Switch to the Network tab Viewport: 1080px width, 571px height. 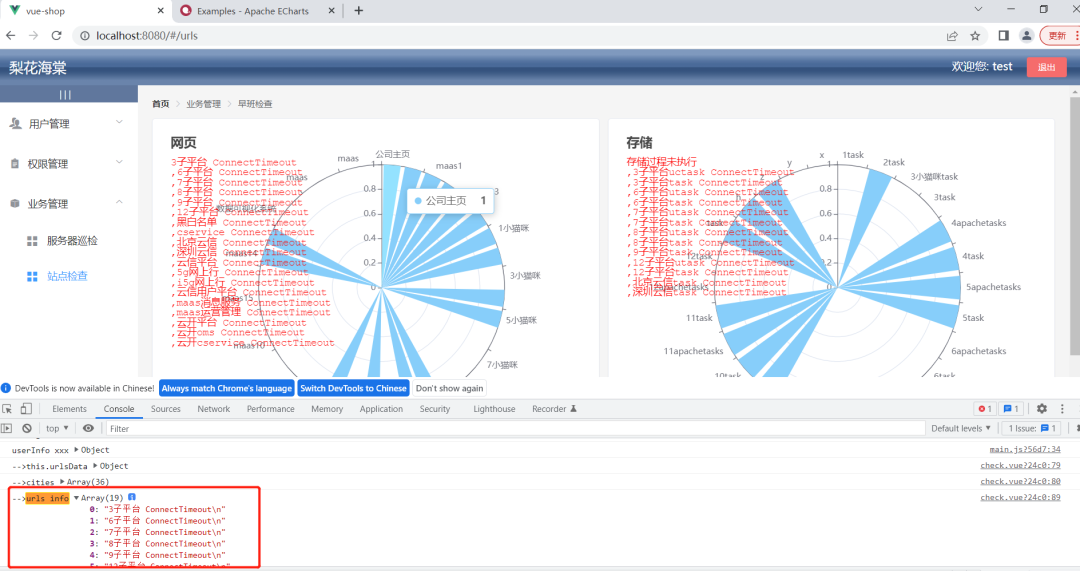(x=214, y=409)
